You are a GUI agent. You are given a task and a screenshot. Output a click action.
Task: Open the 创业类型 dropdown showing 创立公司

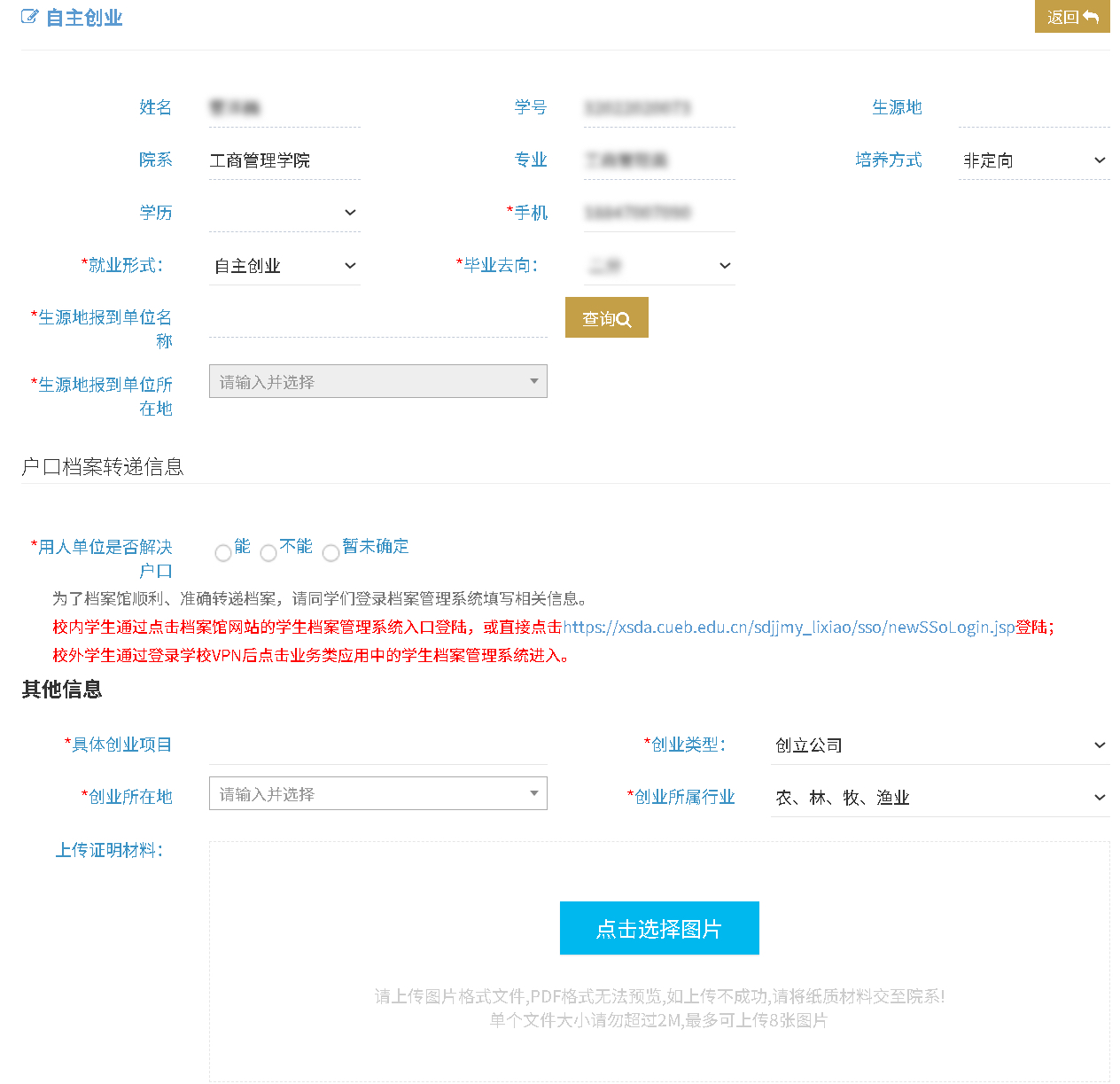coord(939,745)
